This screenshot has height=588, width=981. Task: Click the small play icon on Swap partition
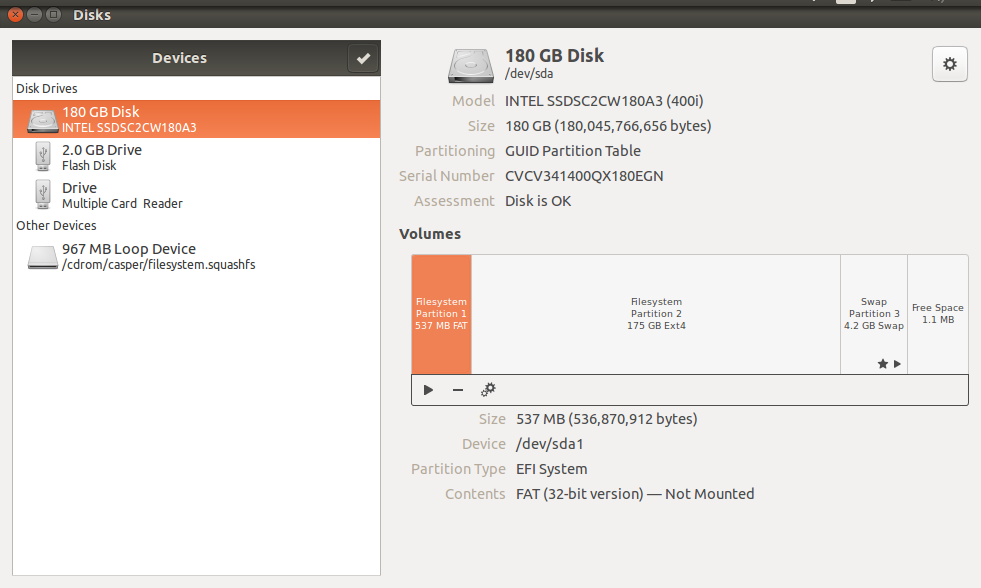pyautogui.click(x=897, y=364)
